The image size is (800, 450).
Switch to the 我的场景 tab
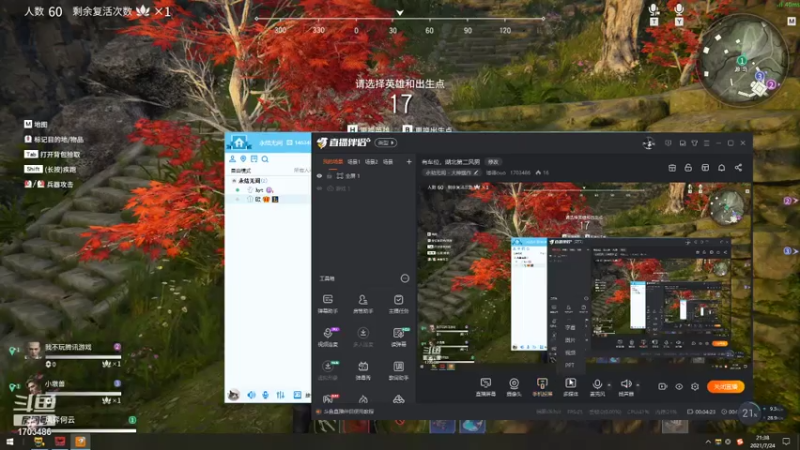(x=333, y=162)
